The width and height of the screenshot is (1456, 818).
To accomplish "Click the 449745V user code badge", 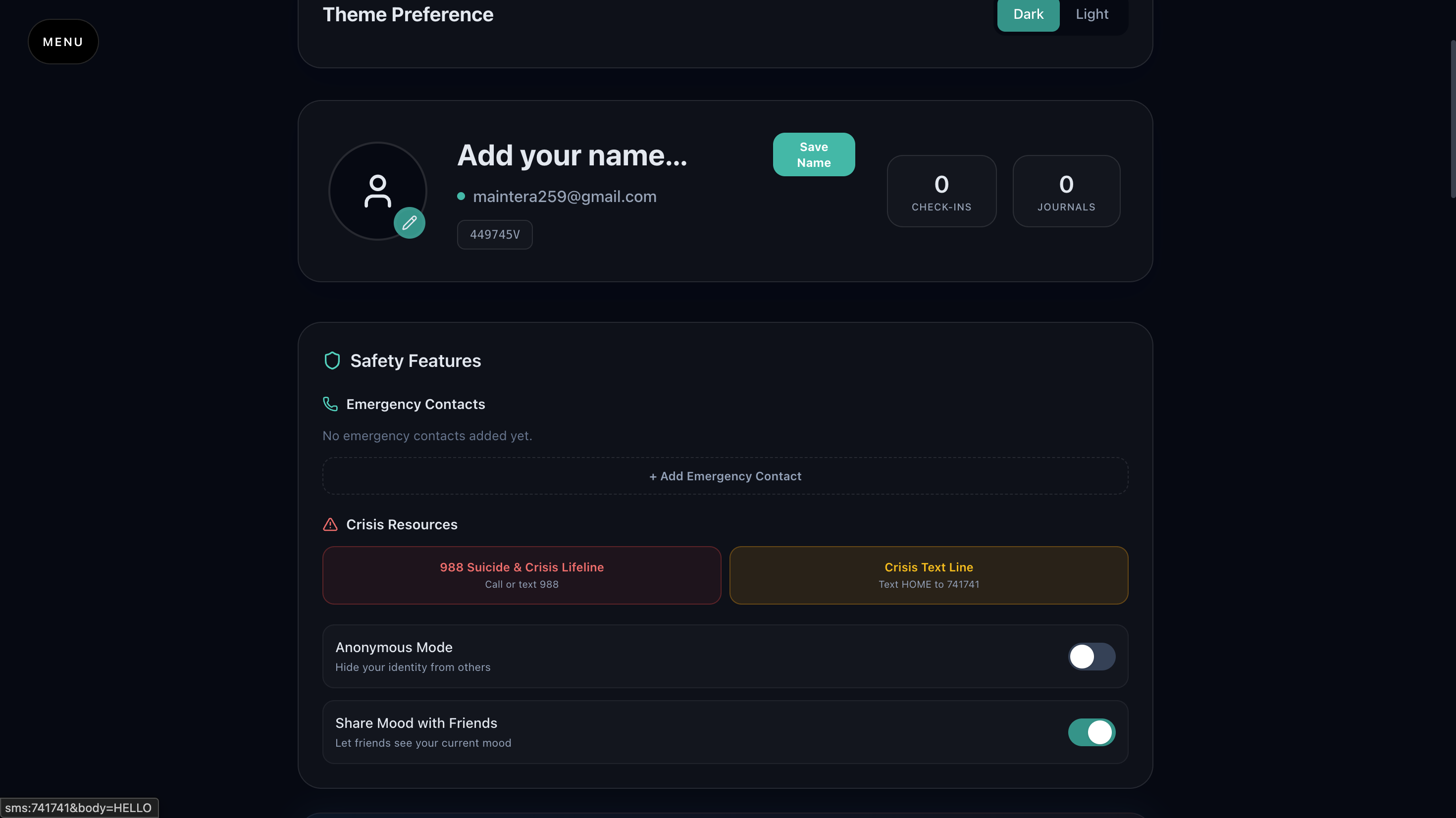I will coord(495,235).
